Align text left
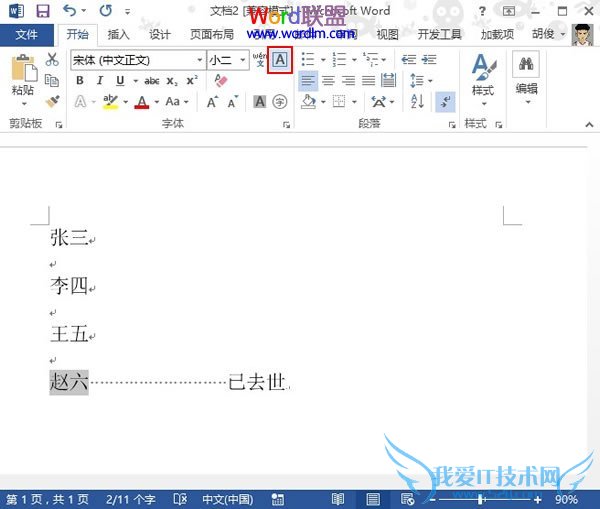Screen dimensions: 600x509 (308, 81)
